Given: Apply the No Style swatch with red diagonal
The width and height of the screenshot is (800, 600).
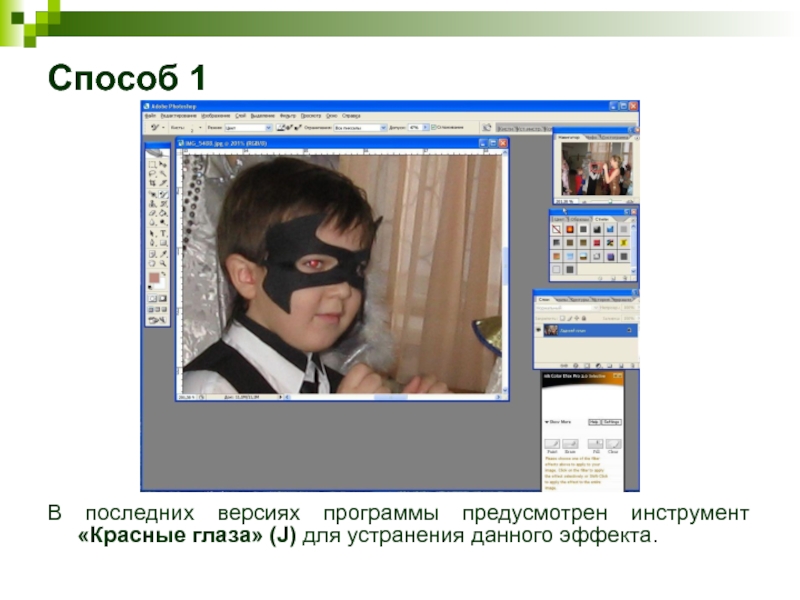Looking at the screenshot, I should [557, 230].
